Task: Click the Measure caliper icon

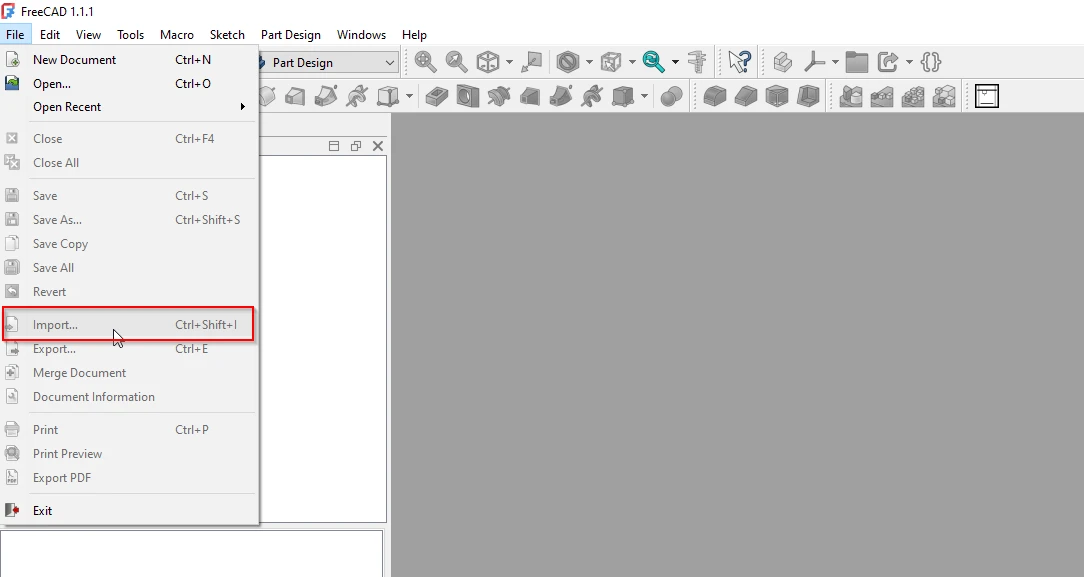Action: pos(698,62)
